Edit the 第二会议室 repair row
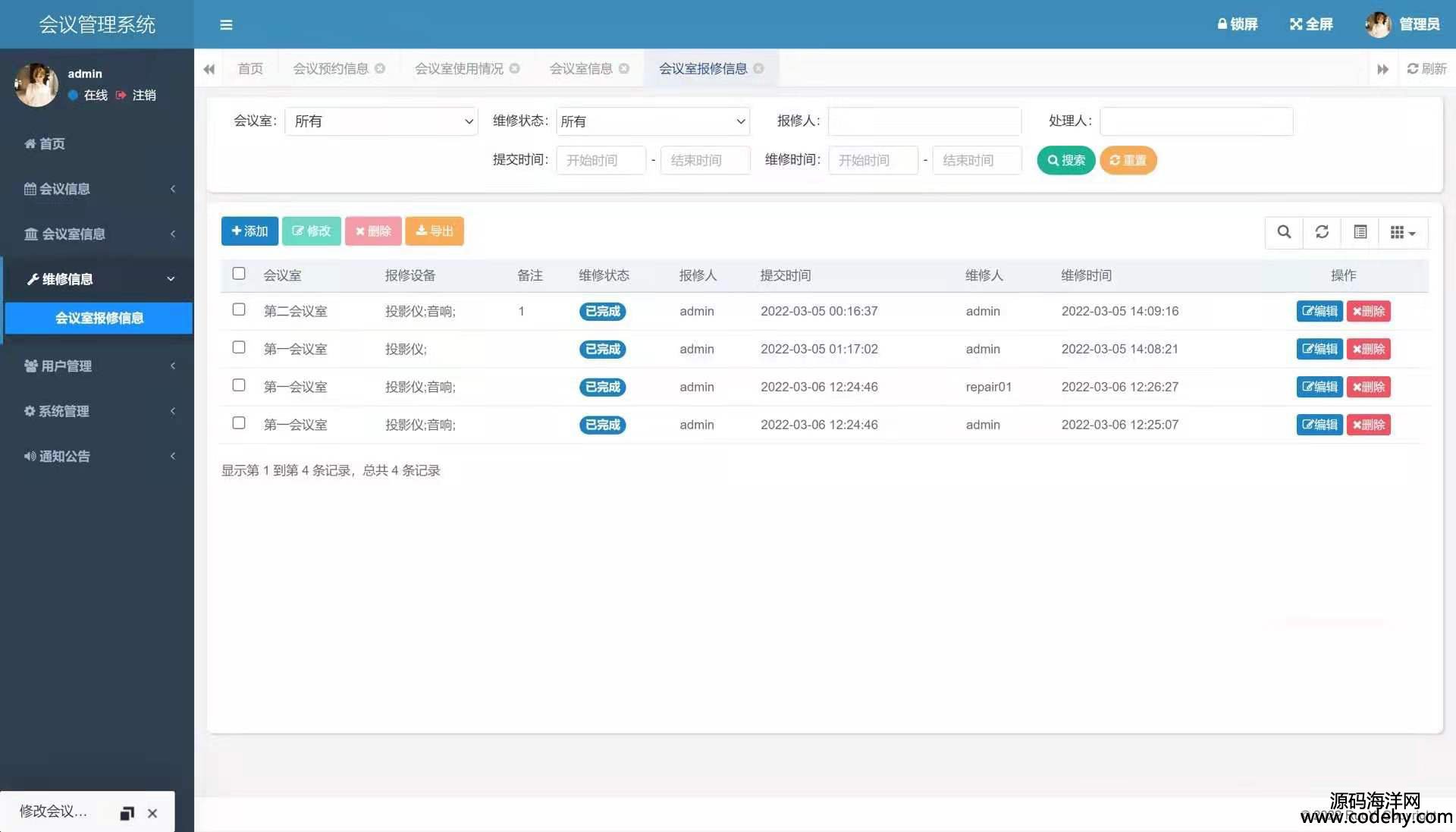1456x832 pixels. coord(1319,311)
